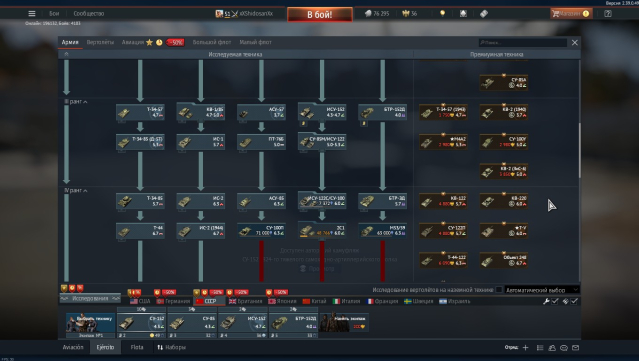Toggle the wrench auto-repair checkbox
This screenshot has height=361, width=639.
coord(555,301)
